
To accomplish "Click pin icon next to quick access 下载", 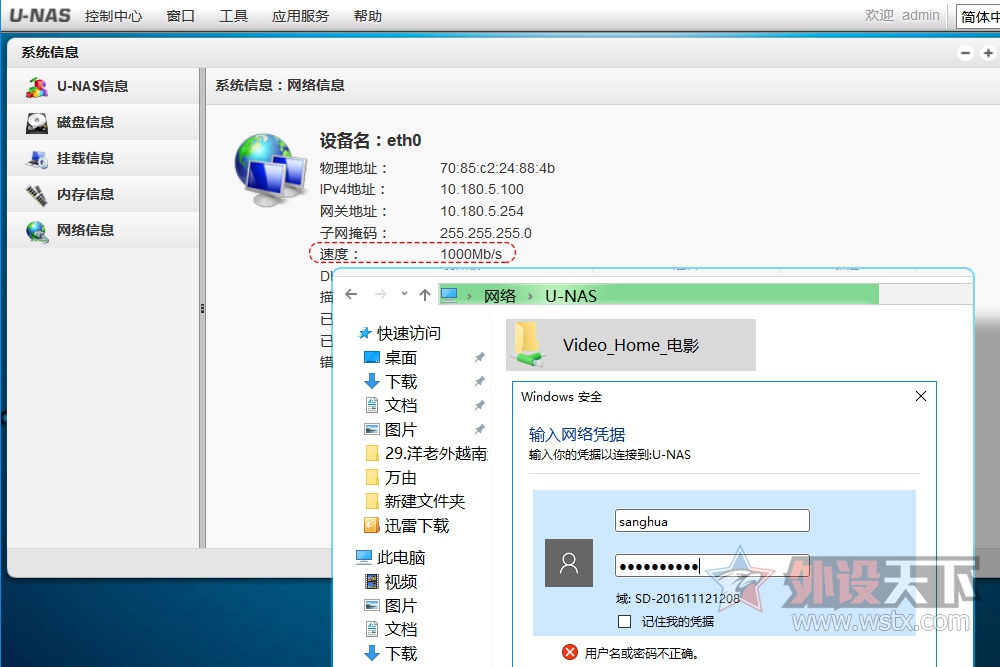I will [480, 381].
